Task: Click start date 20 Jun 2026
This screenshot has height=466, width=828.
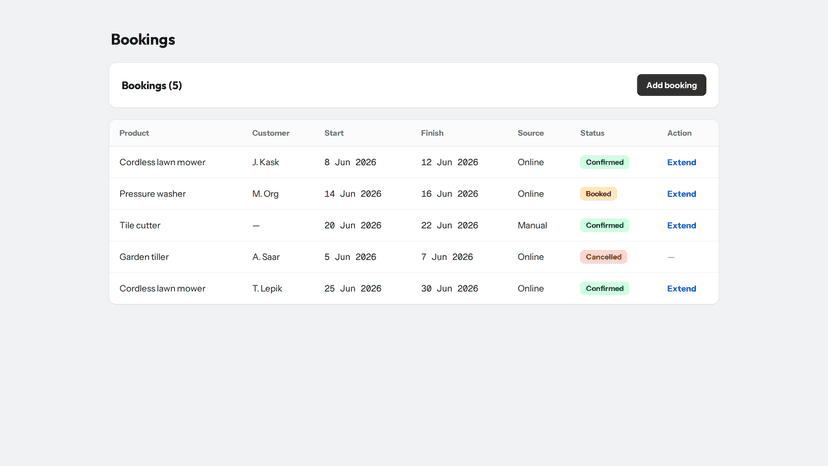Action: pyautogui.click(x=353, y=226)
